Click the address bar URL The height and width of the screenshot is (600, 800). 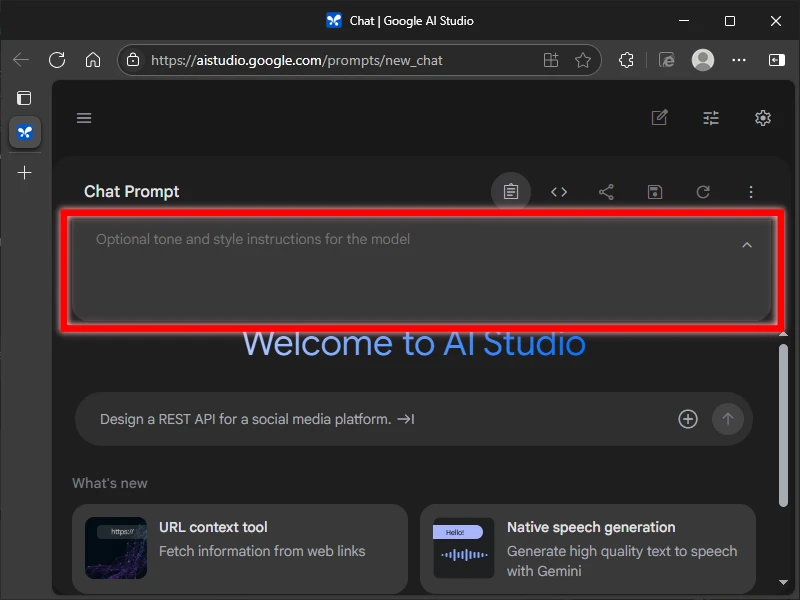(x=296, y=61)
